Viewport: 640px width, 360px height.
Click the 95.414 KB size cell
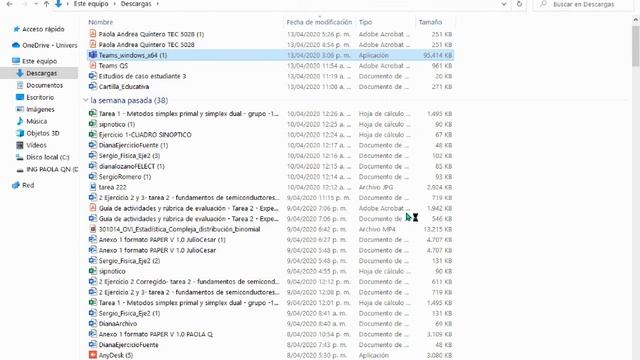point(438,55)
